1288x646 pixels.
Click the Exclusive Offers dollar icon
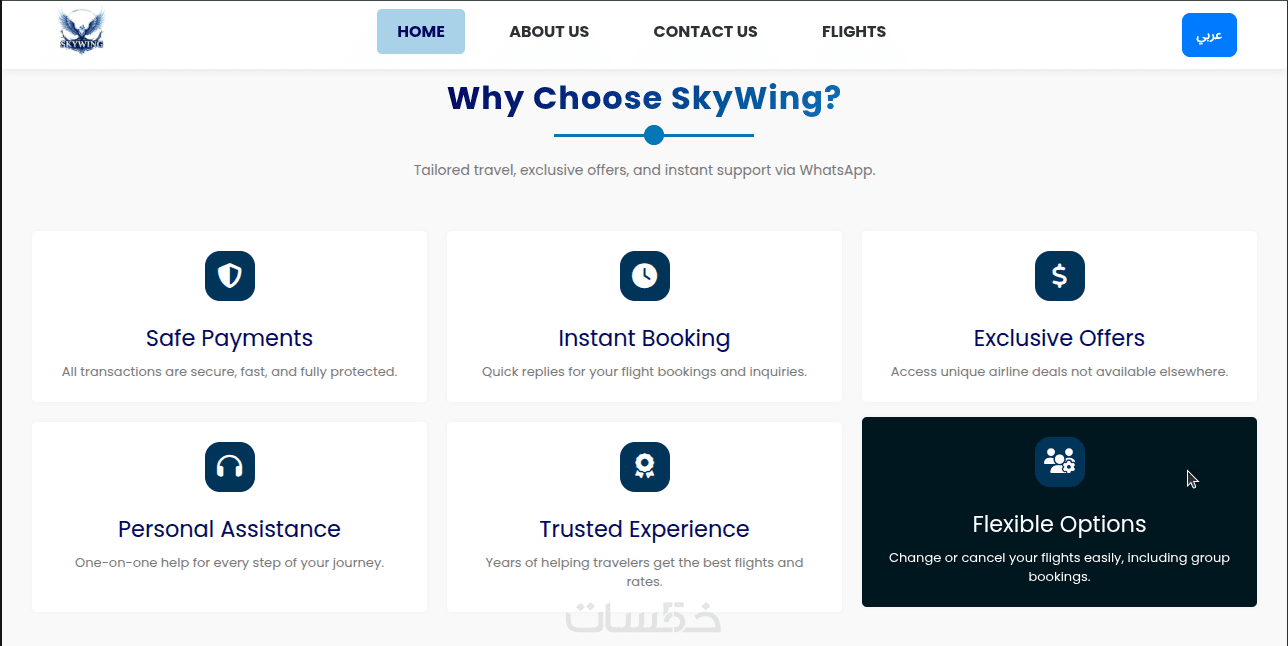1059,276
